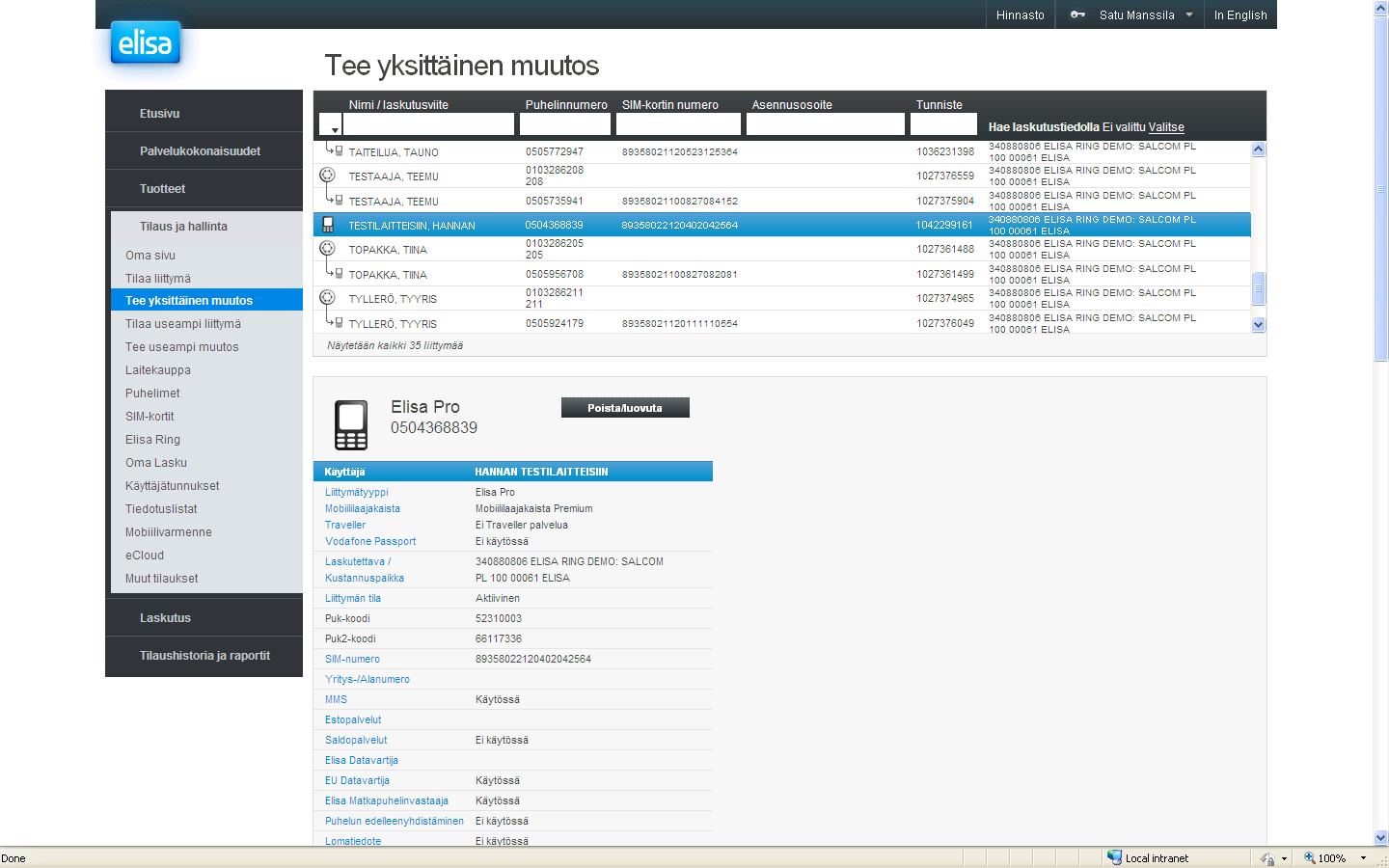Viewport: 1389px width, 868px height.
Task: Open the Mobiilivarmenne link
Action: click(168, 531)
